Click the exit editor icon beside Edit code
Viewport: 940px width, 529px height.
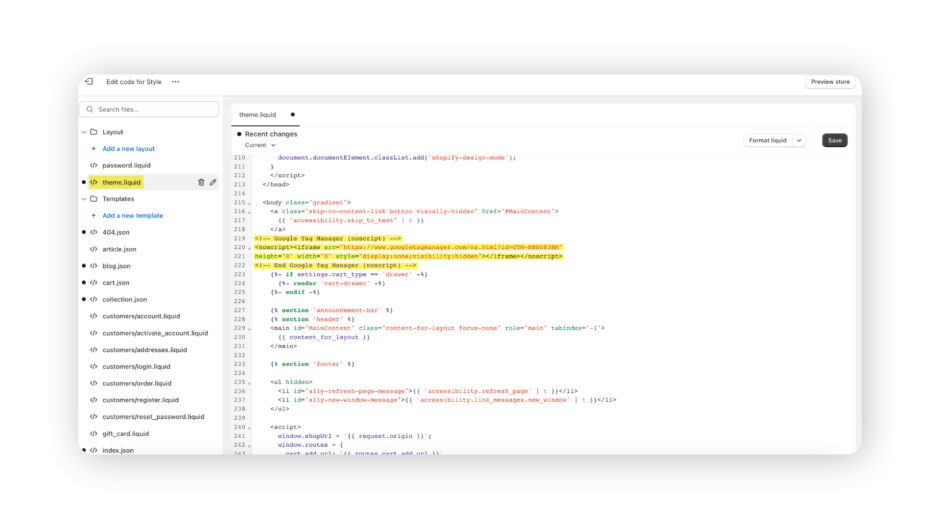pos(89,82)
